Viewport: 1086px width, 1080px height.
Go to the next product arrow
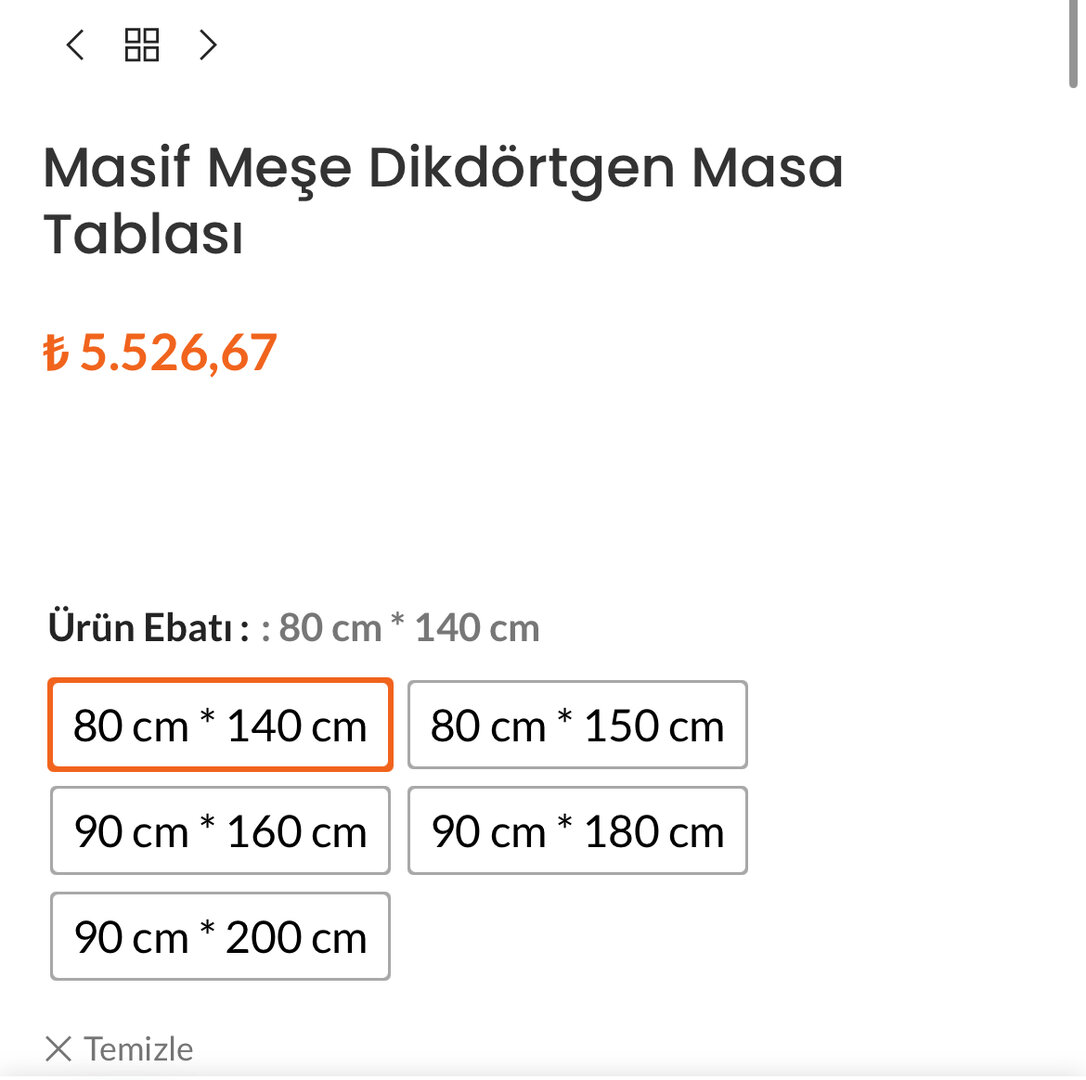[x=207, y=45]
